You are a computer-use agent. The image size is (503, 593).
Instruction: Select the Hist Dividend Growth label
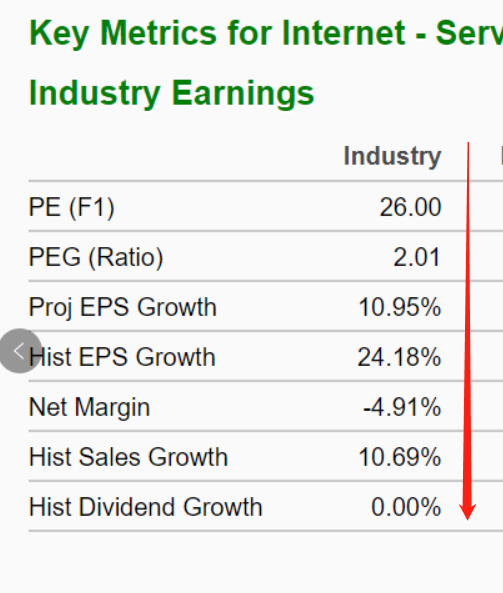click(146, 507)
